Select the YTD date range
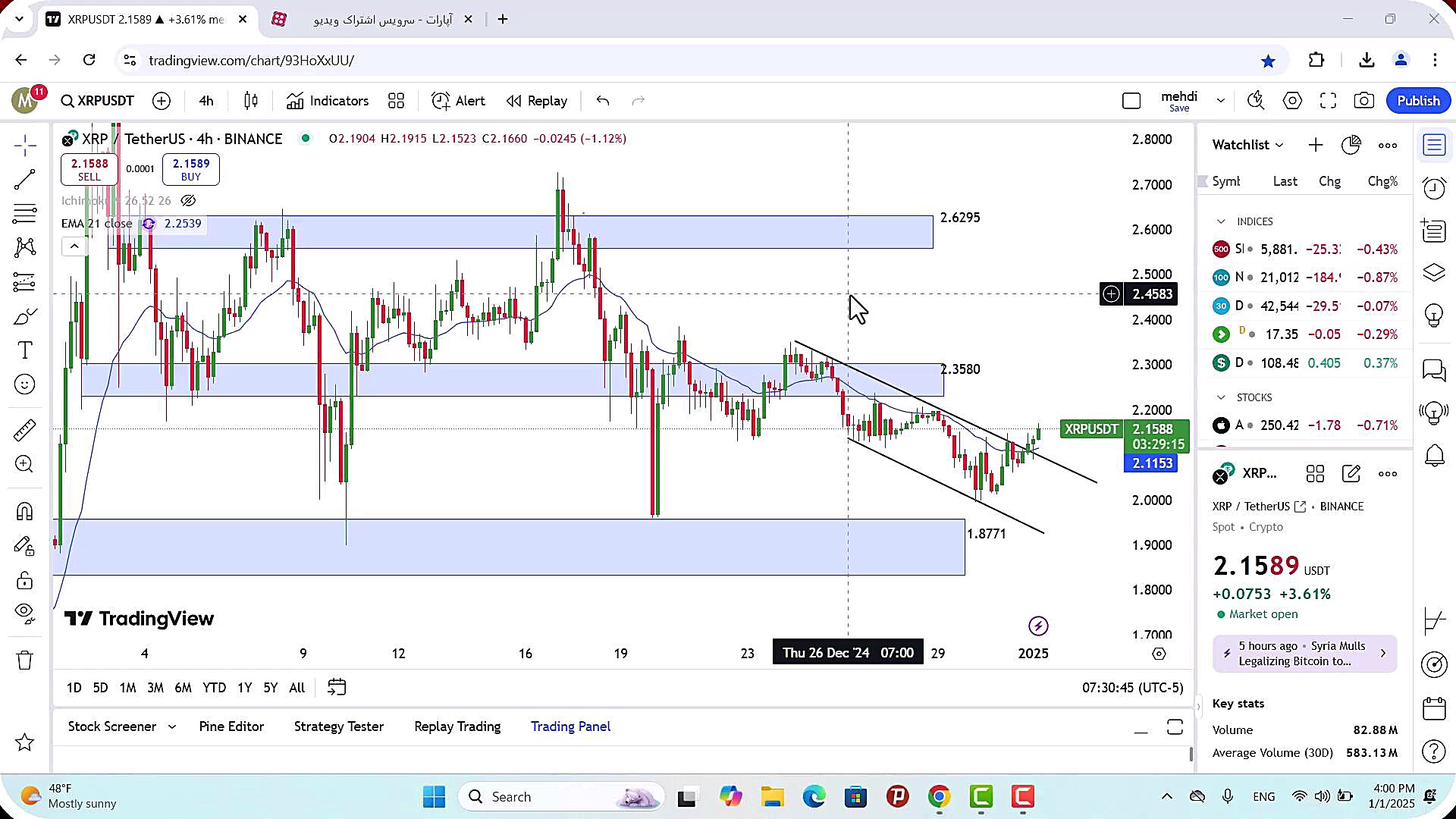The height and width of the screenshot is (819, 1456). [x=214, y=688]
